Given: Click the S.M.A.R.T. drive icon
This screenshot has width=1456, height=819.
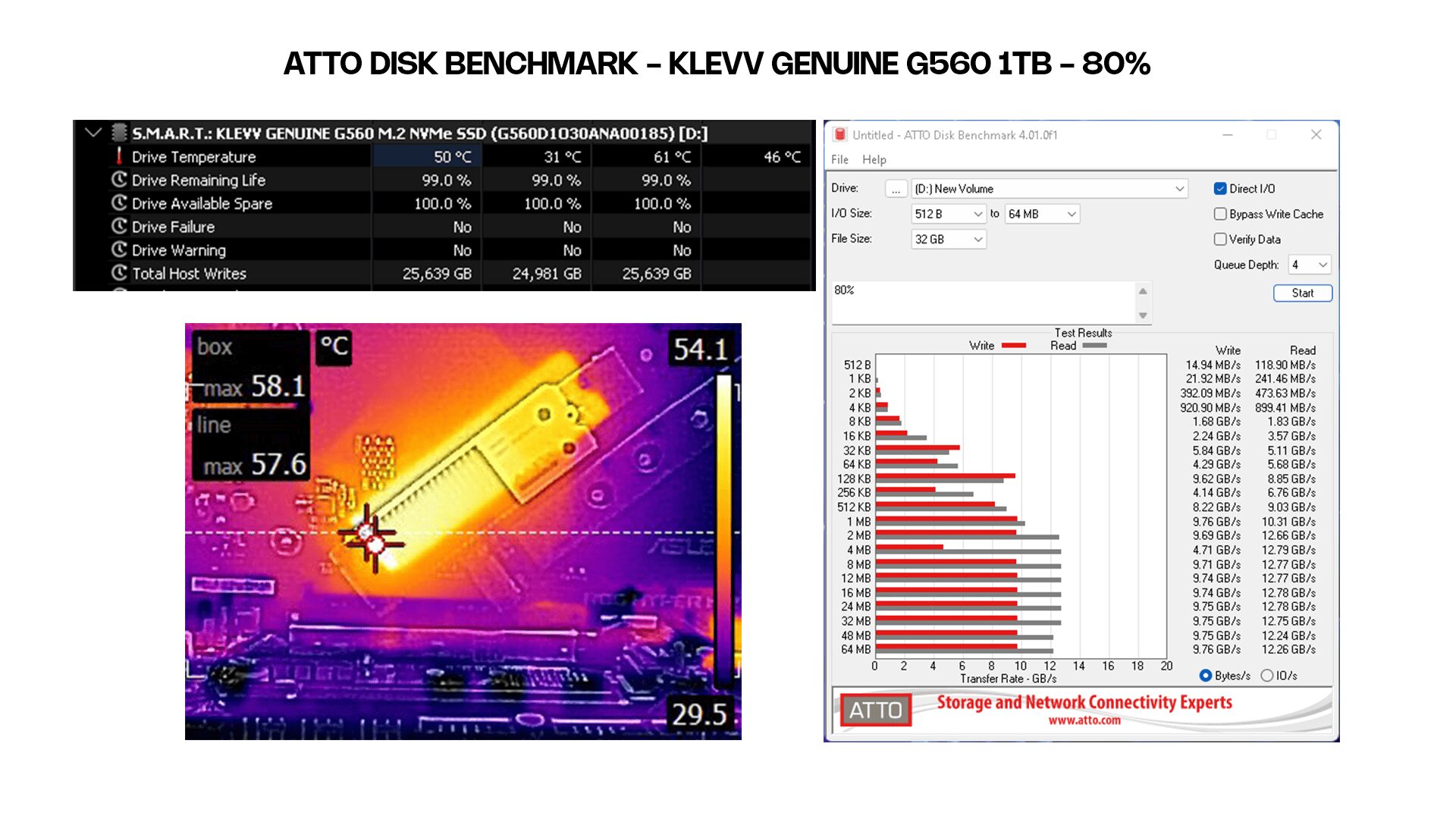Looking at the screenshot, I should [119, 133].
